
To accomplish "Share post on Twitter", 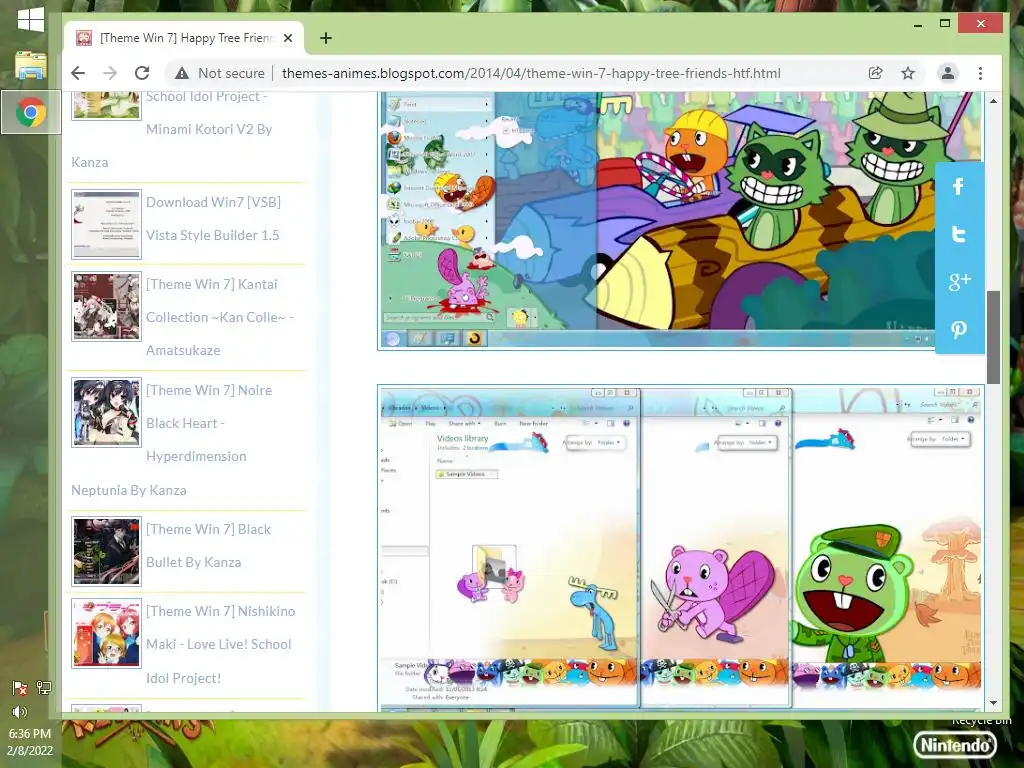I will [959, 234].
